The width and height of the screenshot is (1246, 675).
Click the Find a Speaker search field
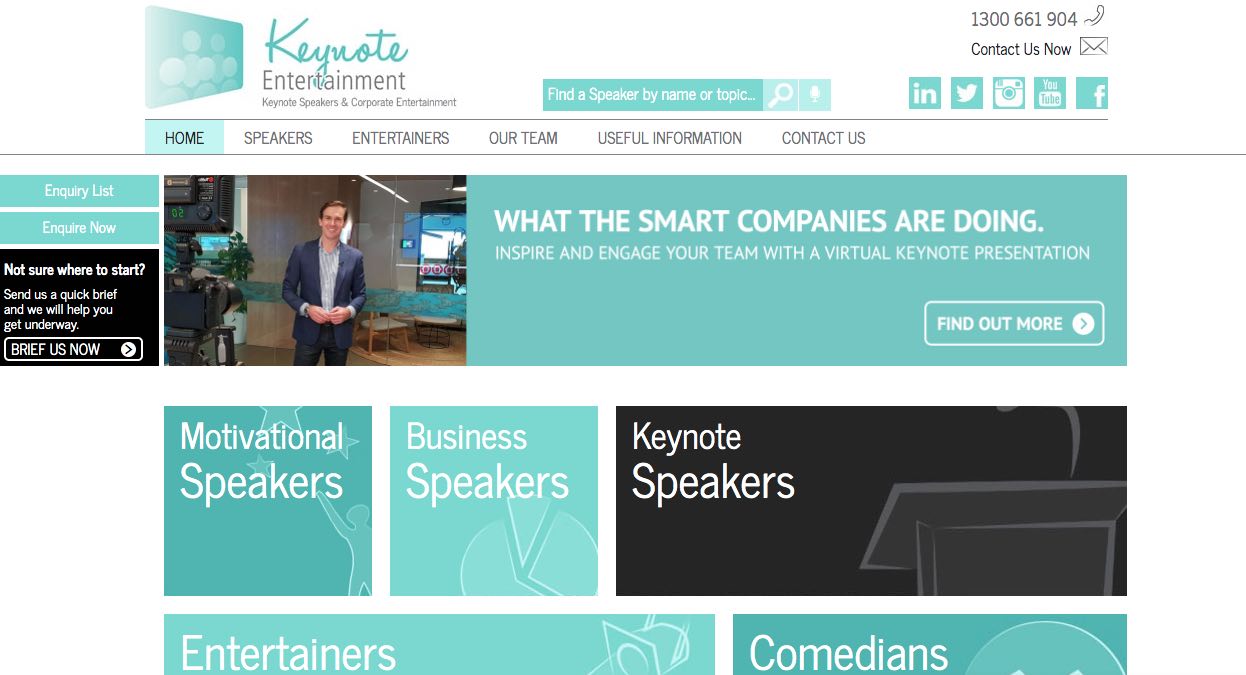coord(653,95)
